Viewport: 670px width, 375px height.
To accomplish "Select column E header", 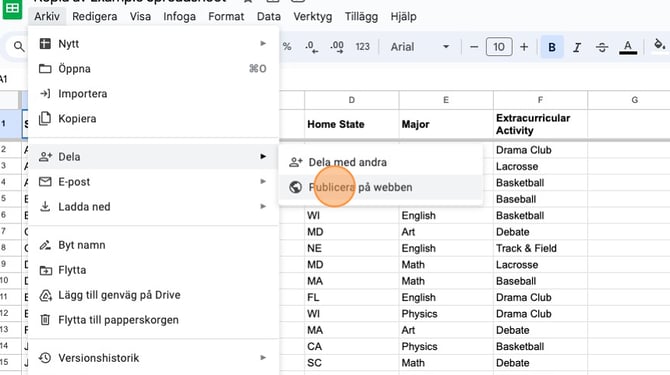I will click(x=446, y=100).
